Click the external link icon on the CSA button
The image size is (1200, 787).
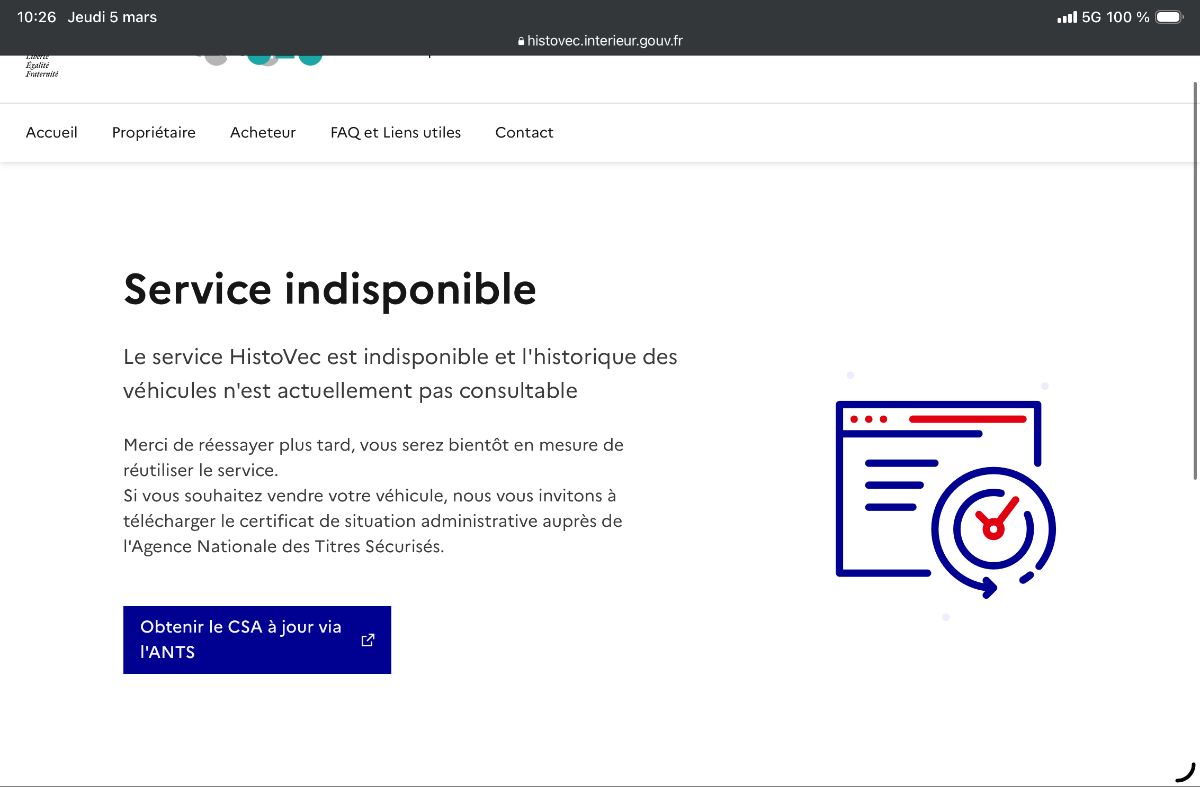point(368,640)
